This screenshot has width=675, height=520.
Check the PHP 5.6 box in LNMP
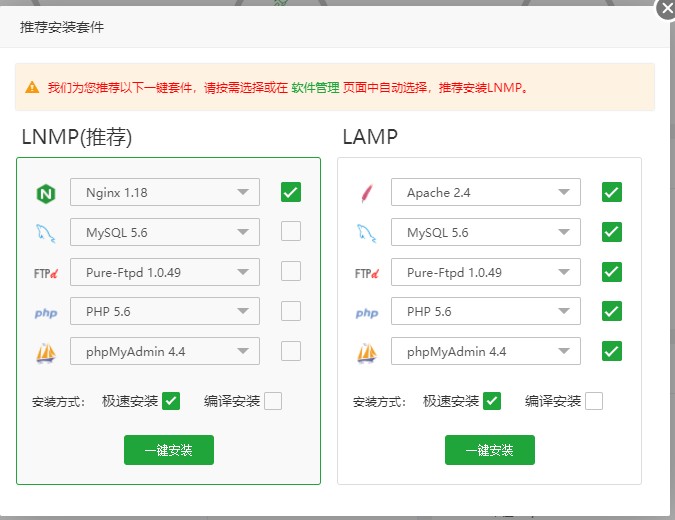[x=291, y=311]
